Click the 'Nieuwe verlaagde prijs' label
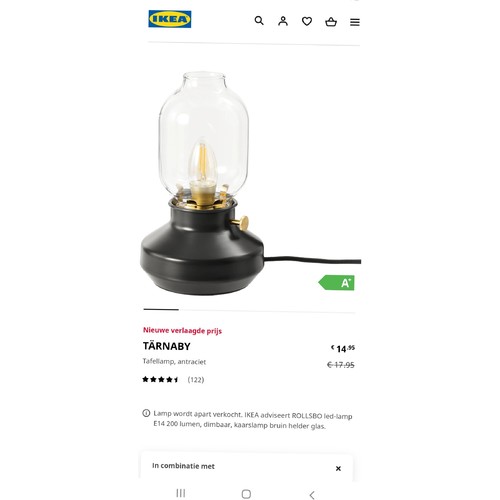Viewport: 500px width, 500px height. pyautogui.click(x=182, y=331)
